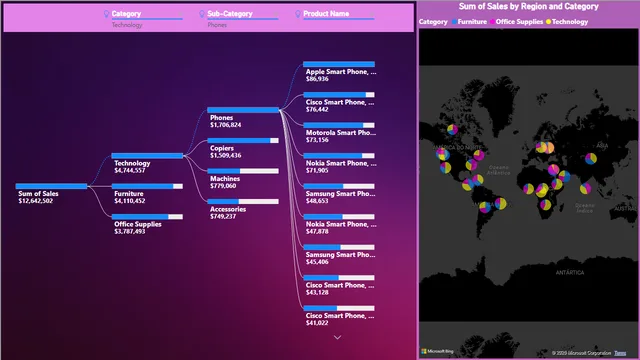
Task: Select Office Supplies in the map legend
Action: (516, 22)
